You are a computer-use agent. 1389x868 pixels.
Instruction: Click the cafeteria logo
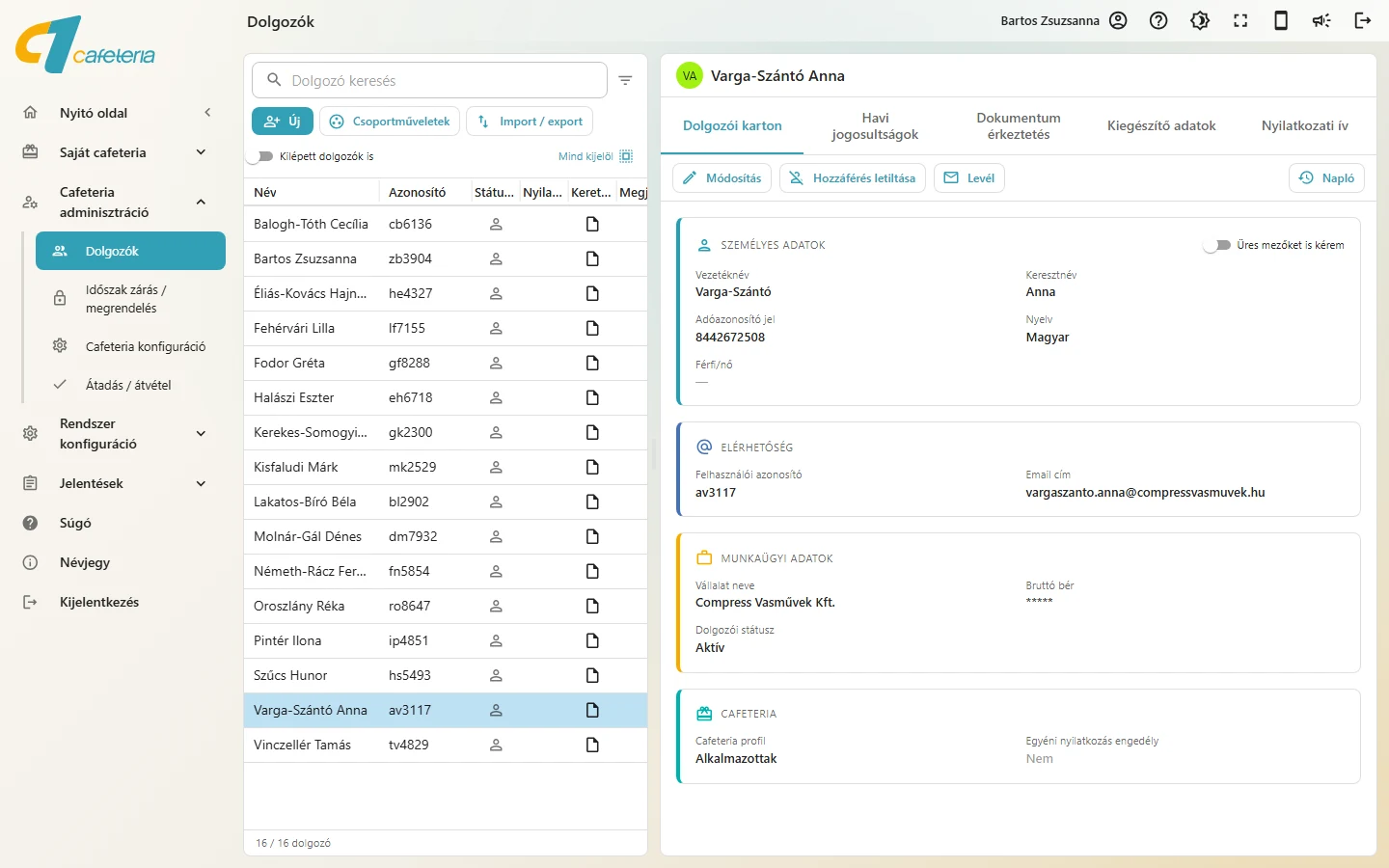click(x=85, y=44)
